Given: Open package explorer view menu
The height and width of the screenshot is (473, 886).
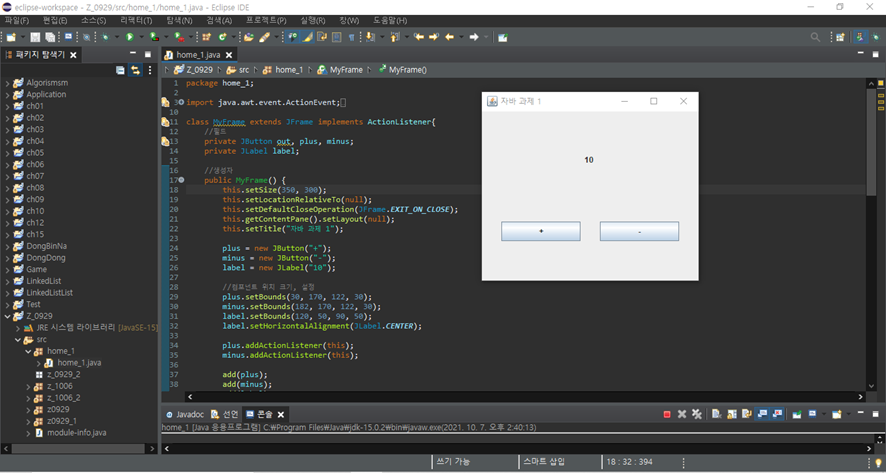Looking at the screenshot, I should [150, 70].
